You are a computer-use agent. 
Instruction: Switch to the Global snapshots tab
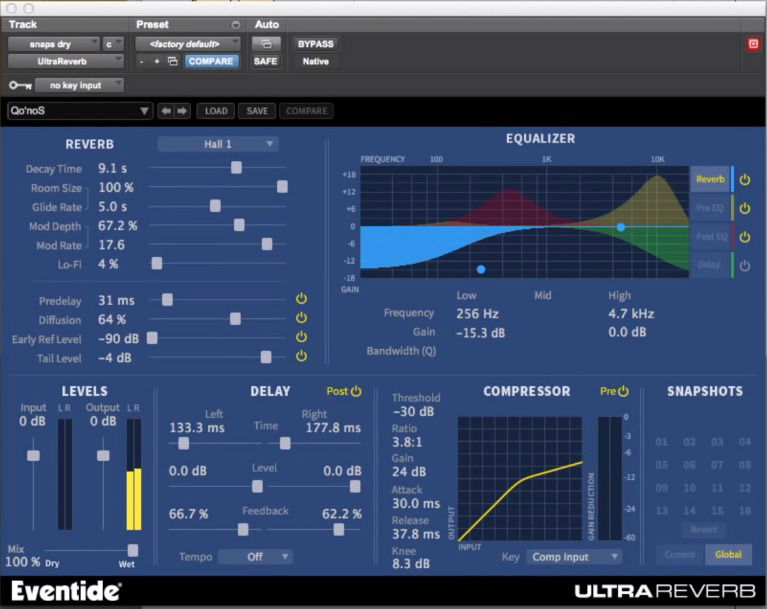pos(729,554)
